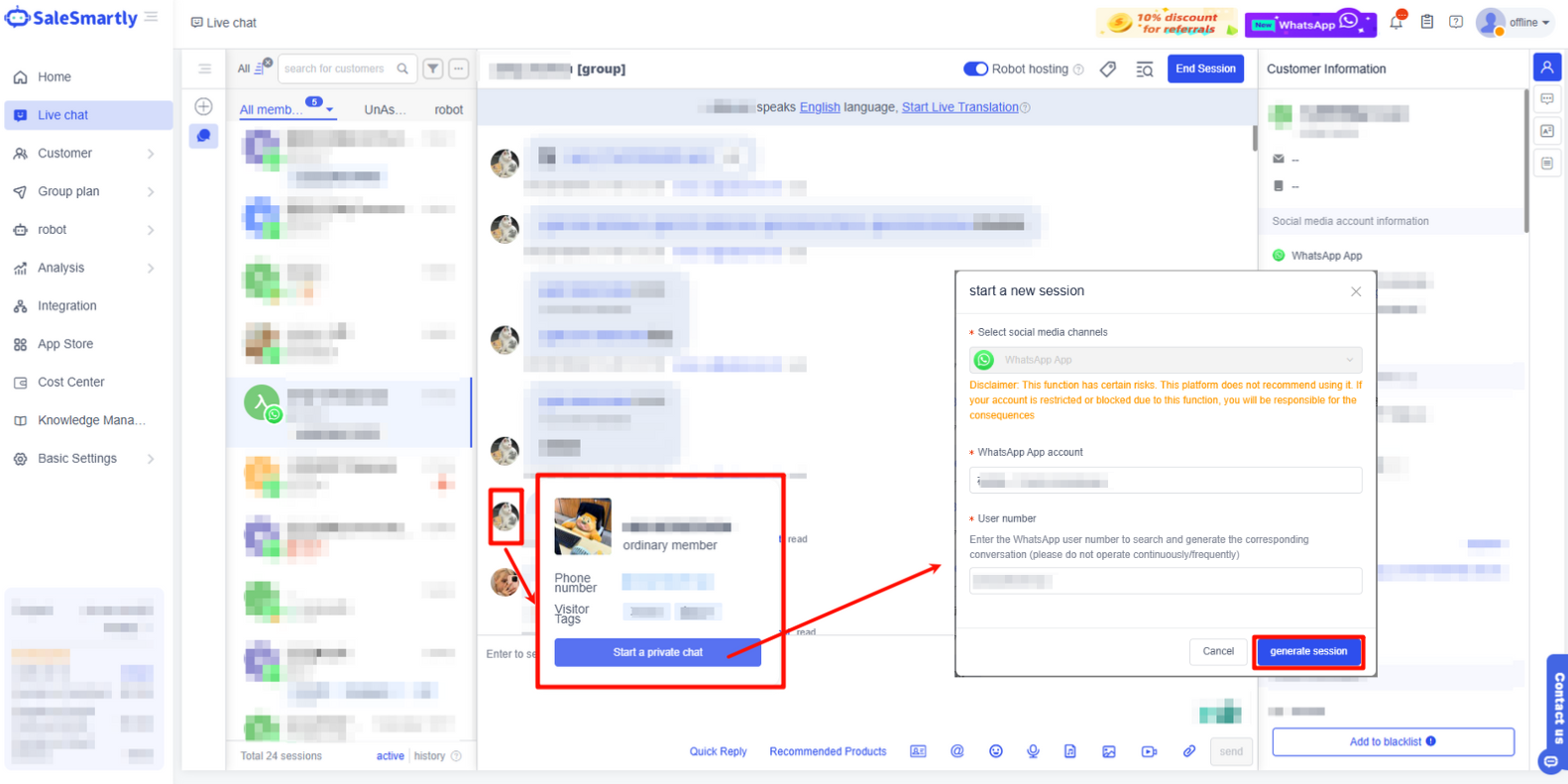Image resolution: width=1568 pixels, height=784 pixels.
Task: Select the chat bubble channel icon
Action: pos(203,136)
